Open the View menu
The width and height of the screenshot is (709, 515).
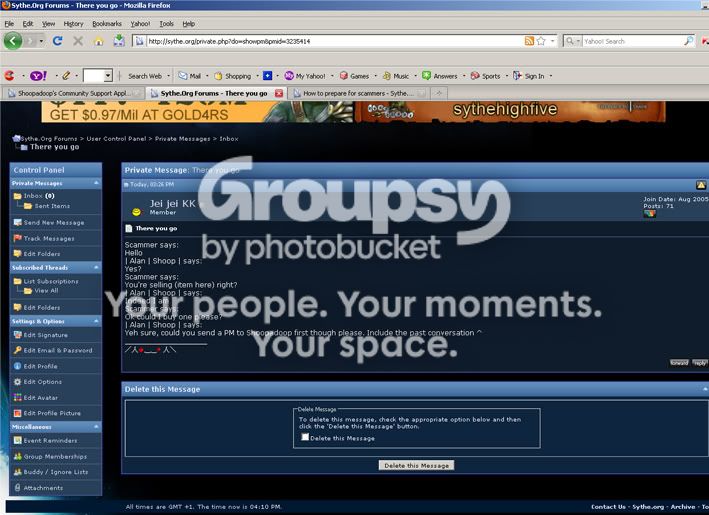[48, 24]
